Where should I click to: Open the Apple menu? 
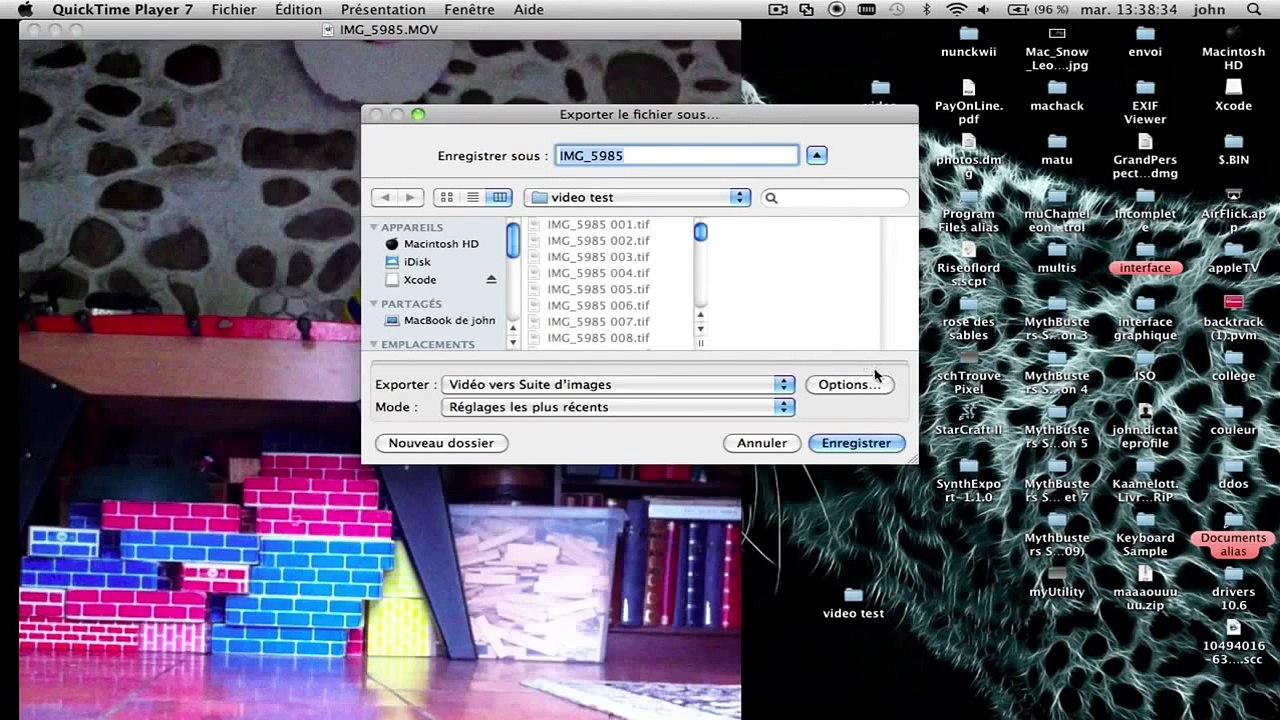(26, 10)
